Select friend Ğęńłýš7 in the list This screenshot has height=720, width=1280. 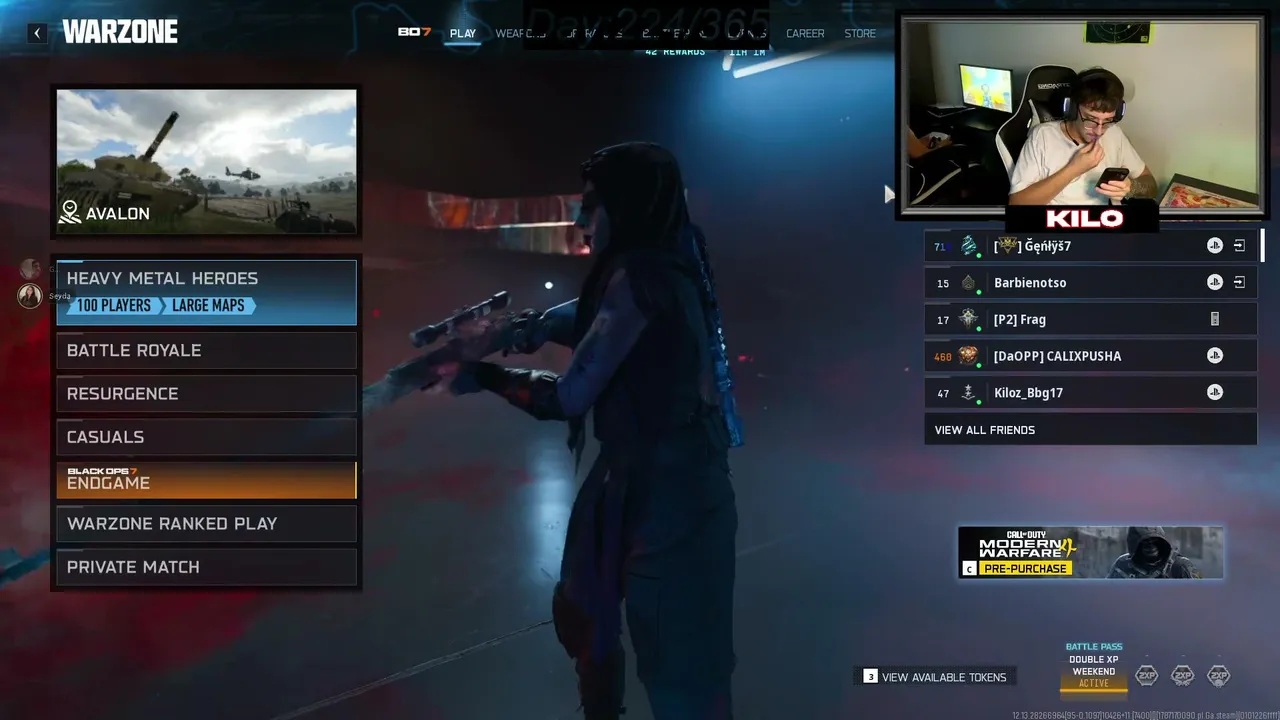coord(1091,246)
